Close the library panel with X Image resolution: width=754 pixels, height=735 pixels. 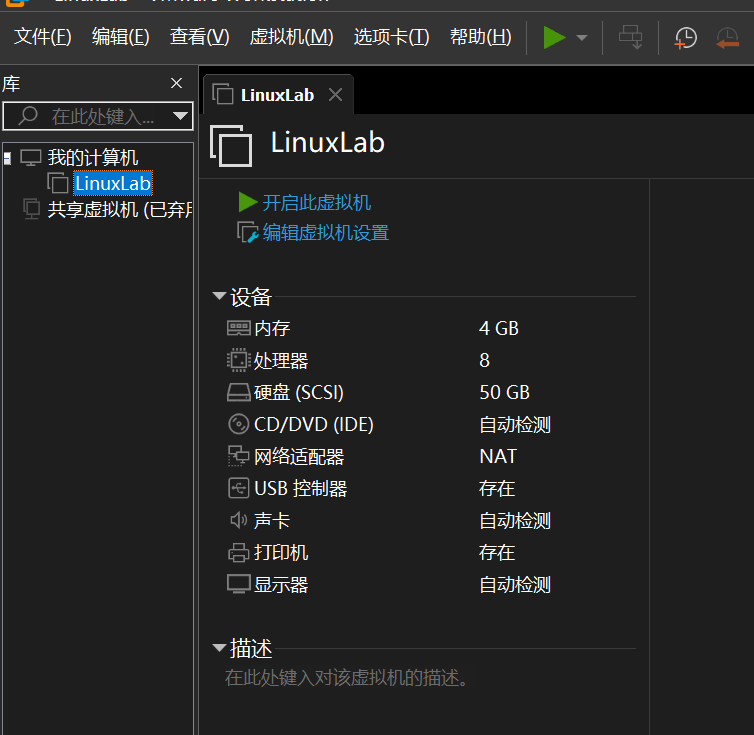click(176, 83)
